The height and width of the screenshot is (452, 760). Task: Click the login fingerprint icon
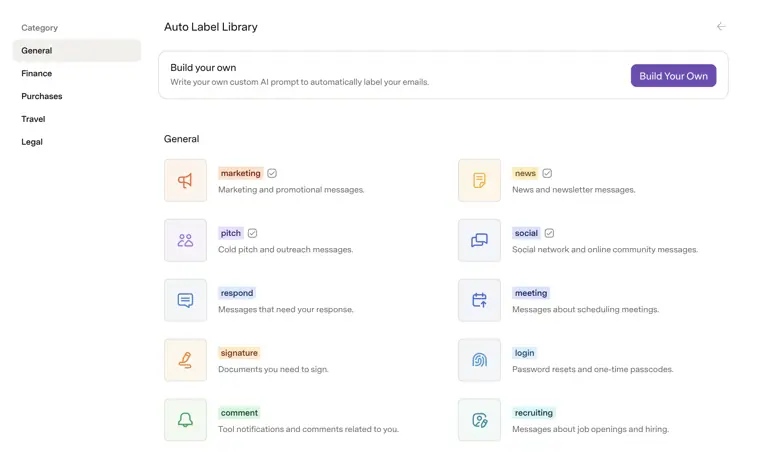point(479,360)
